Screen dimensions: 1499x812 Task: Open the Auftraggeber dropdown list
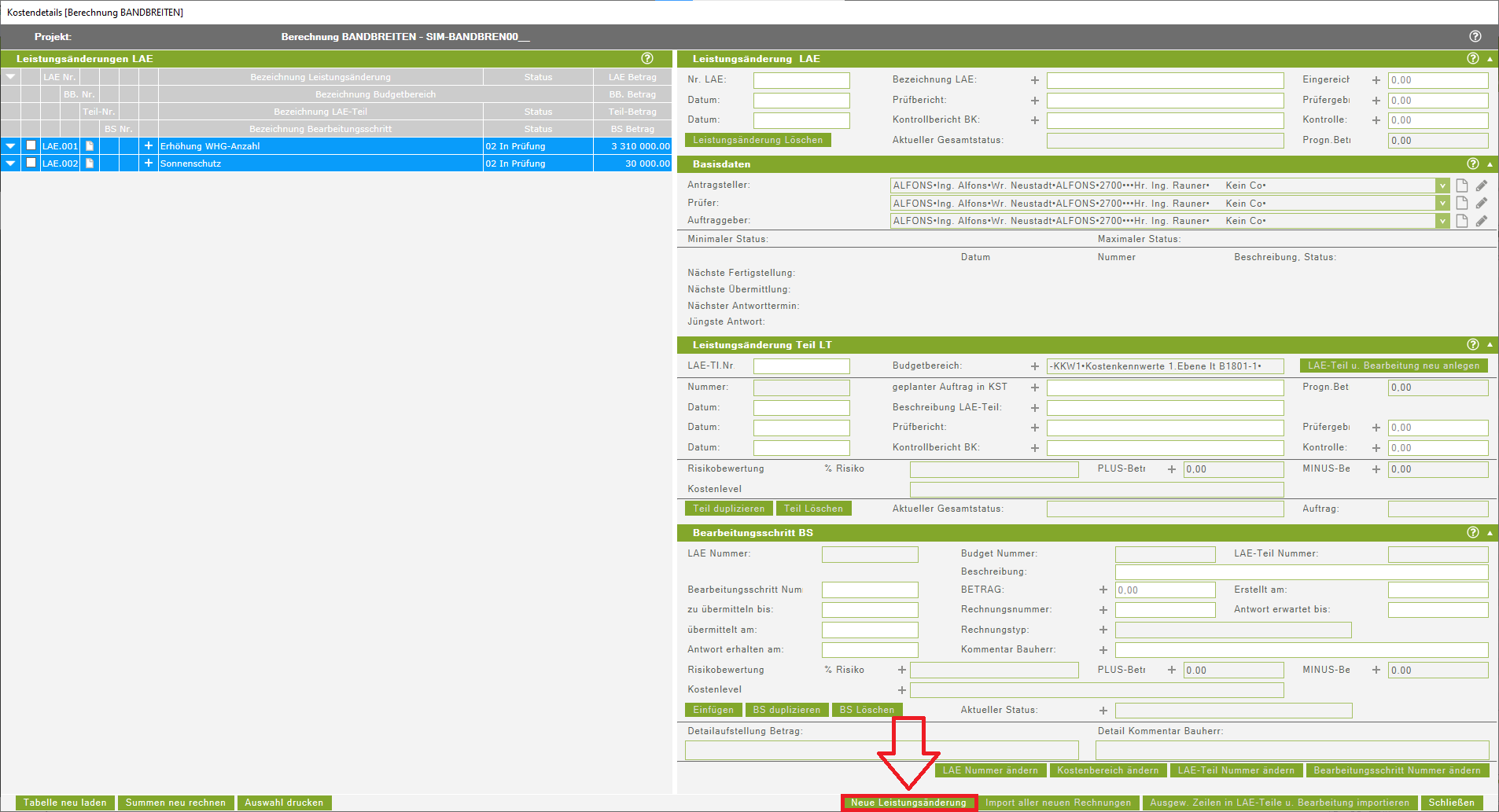pyautogui.click(x=1442, y=221)
